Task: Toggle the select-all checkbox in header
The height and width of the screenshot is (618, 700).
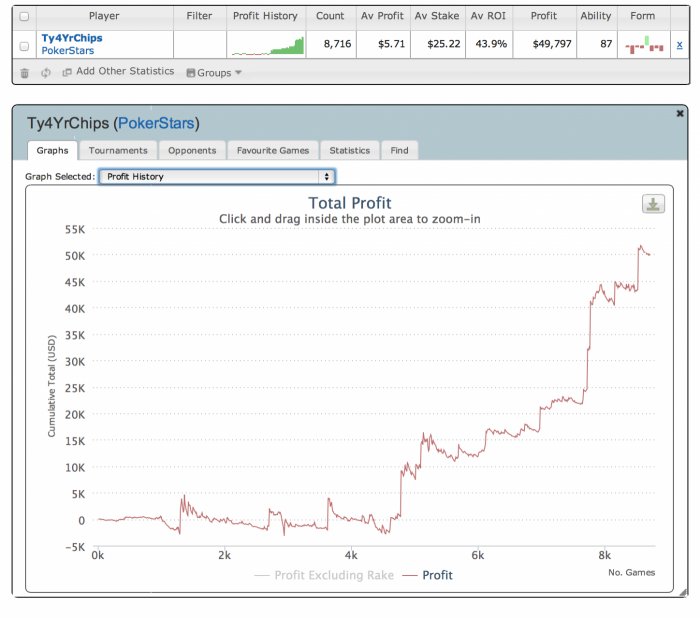Action: pos(25,17)
